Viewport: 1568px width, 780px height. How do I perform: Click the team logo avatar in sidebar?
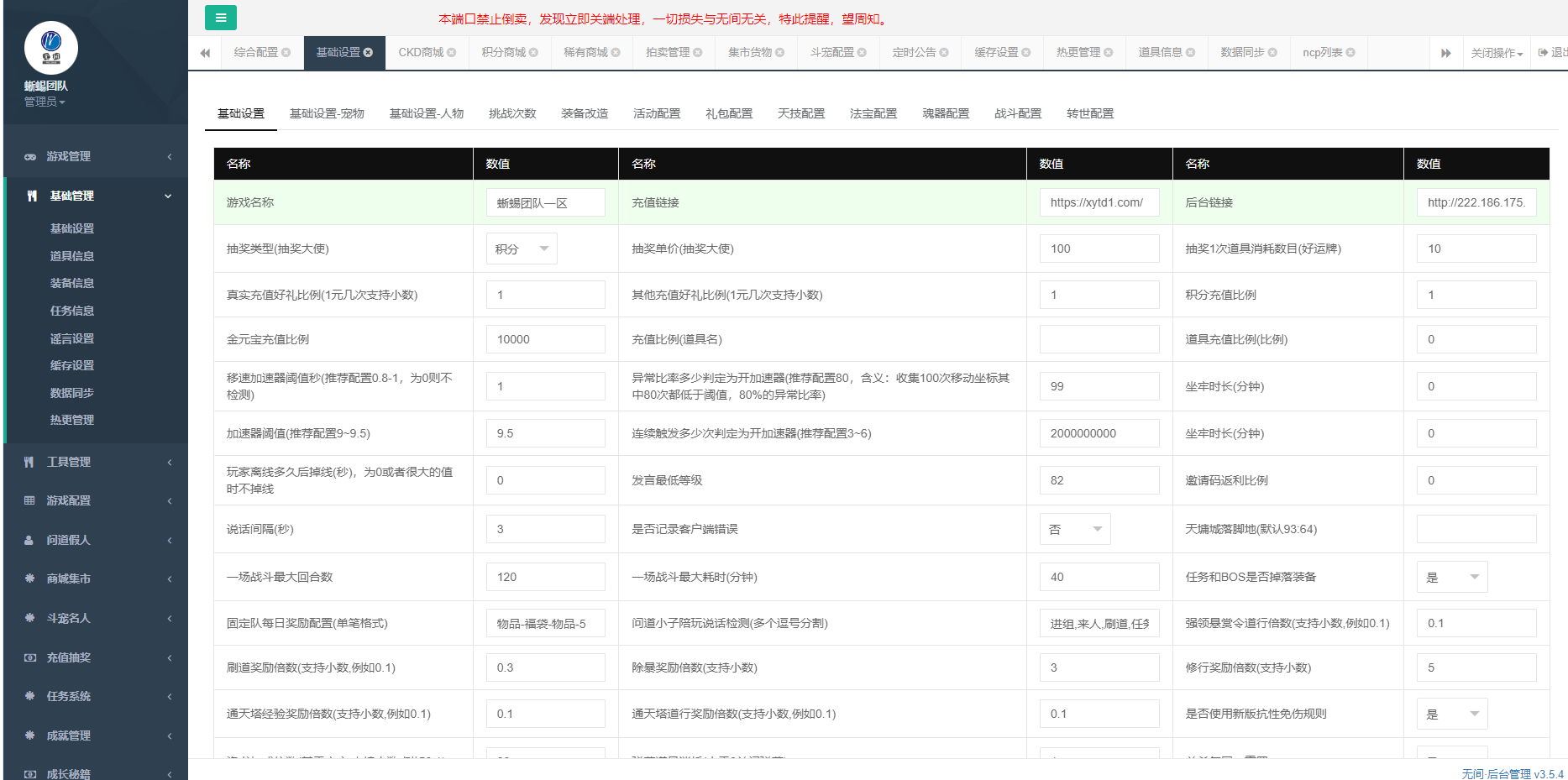tap(51, 48)
